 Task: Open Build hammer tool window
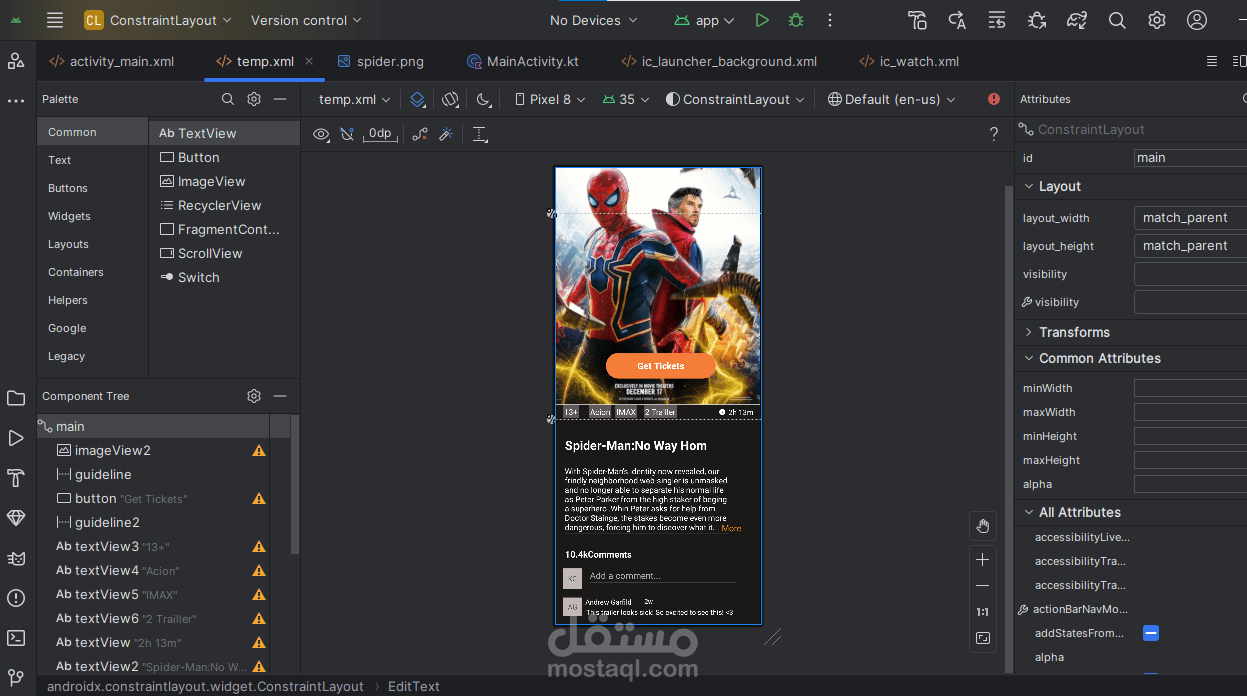pyautogui.click(x=16, y=478)
